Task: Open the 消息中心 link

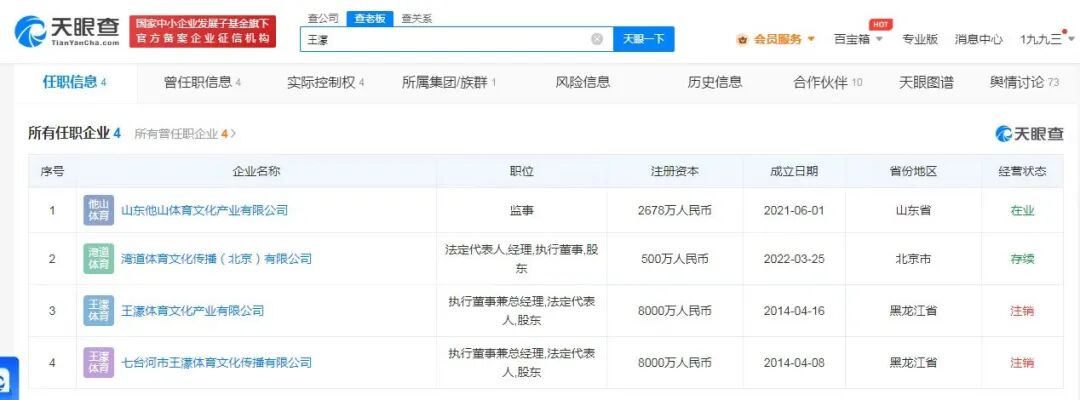Action: (978, 39)
